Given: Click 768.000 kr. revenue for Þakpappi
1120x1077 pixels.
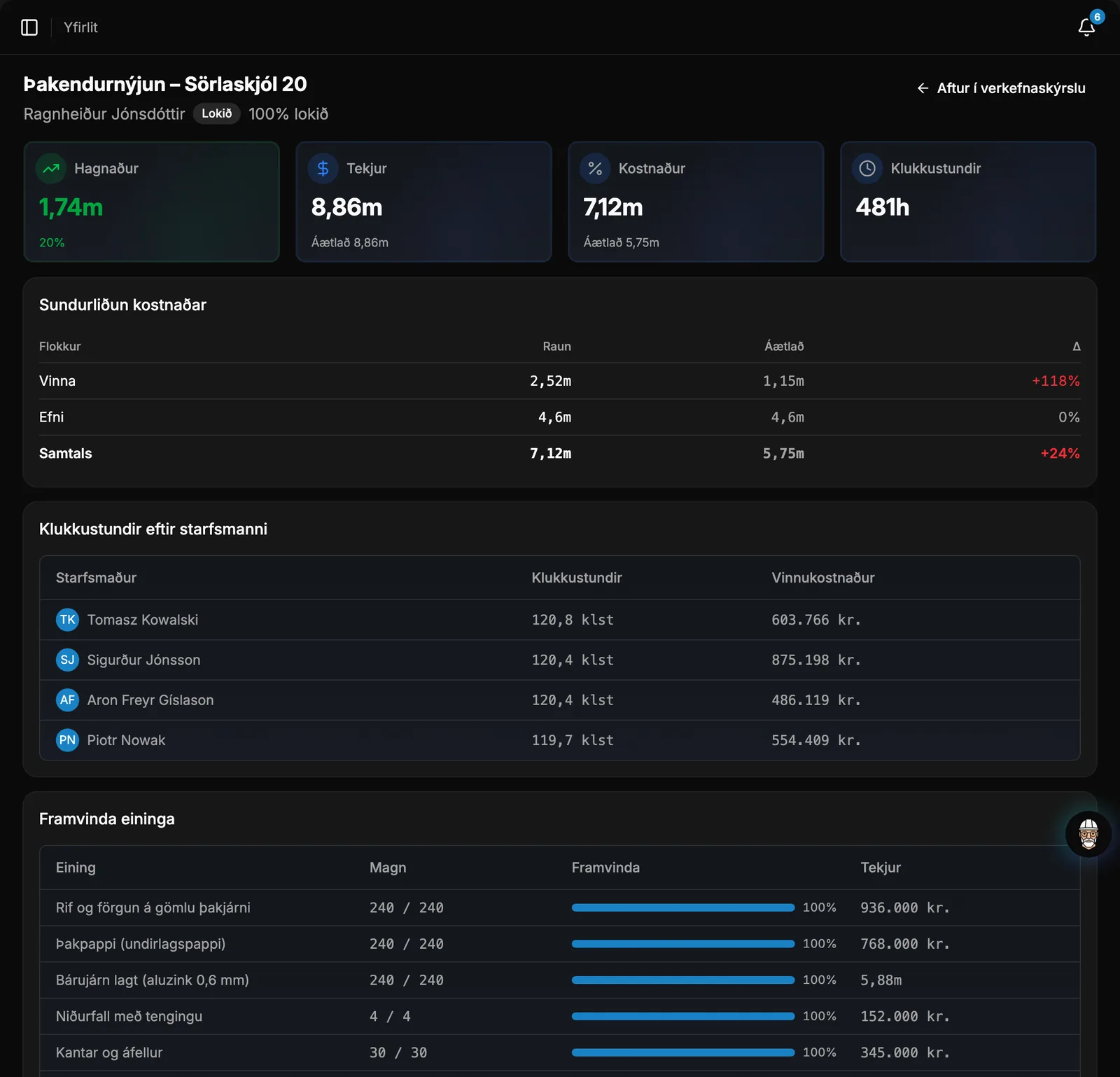Looking at the screenshot, I should [905, 944].
